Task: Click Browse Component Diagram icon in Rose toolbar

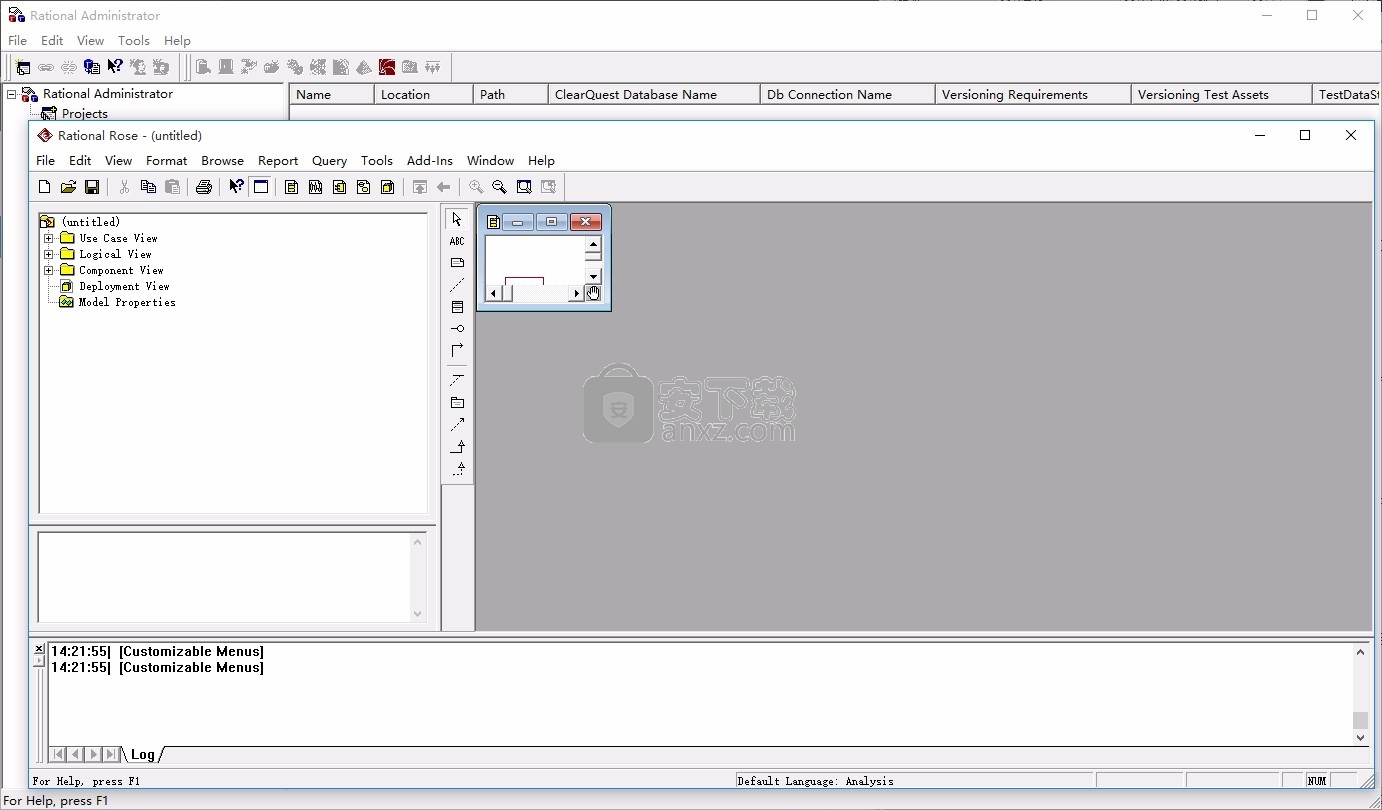Action: 340,187
